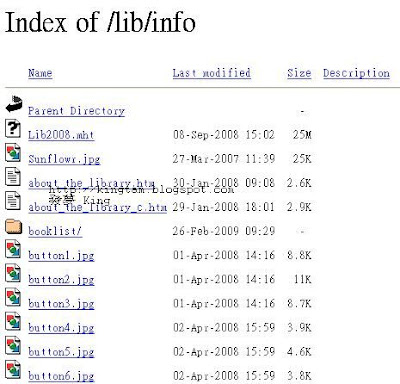Click the size value 8.7K
The width and height of the screenshot is (400, 384).
pos(299,304)
